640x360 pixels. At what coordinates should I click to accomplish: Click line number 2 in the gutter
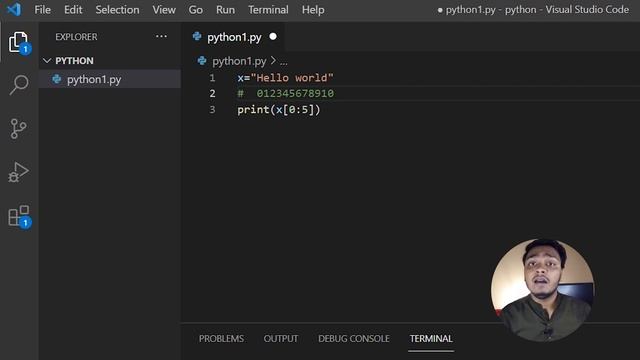(x=212, y=93)
